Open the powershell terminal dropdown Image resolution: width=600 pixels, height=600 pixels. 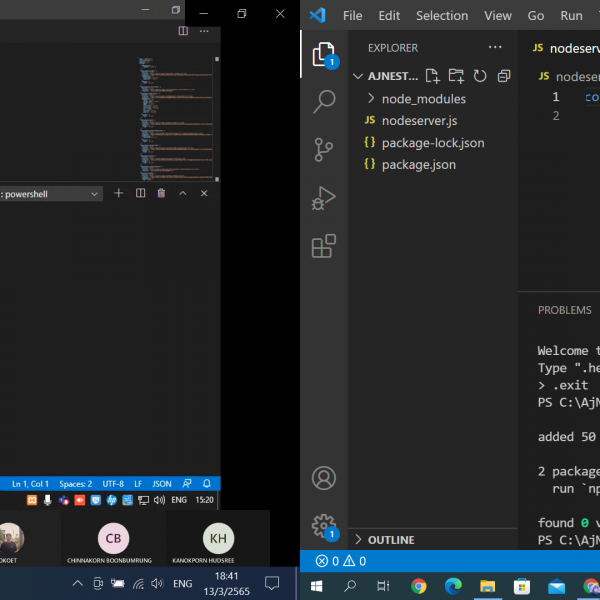click(x=96, y=194)
